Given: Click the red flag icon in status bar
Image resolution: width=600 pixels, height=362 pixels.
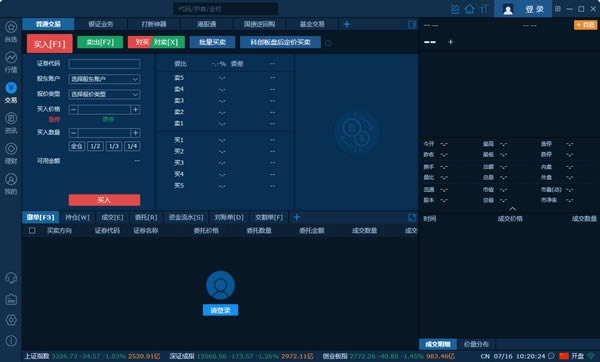Looking at the screenshot, I should point(564,356).
